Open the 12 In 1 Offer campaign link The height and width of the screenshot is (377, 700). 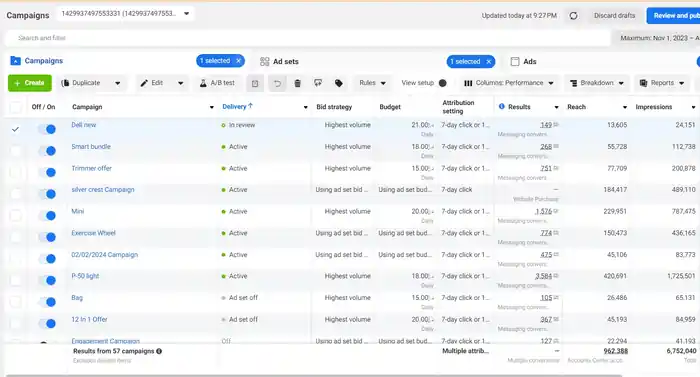pos(89,319)
